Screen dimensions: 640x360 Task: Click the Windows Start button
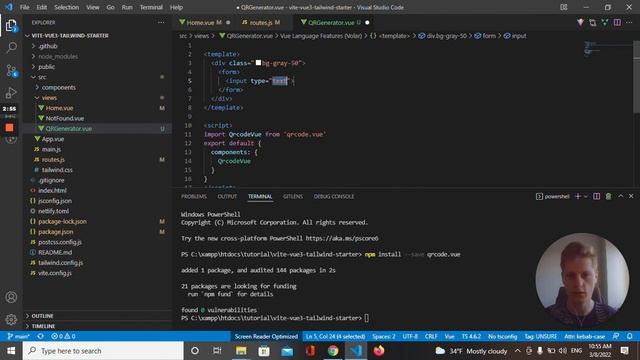(11, 351)
